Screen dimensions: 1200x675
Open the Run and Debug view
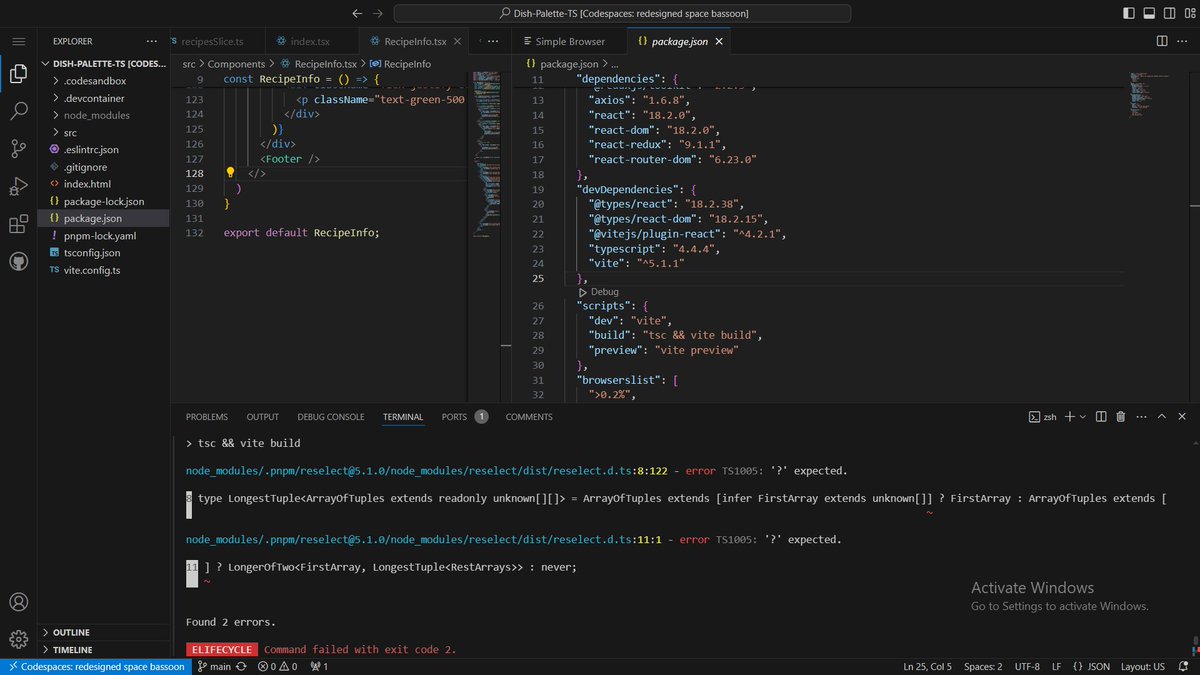18,186
